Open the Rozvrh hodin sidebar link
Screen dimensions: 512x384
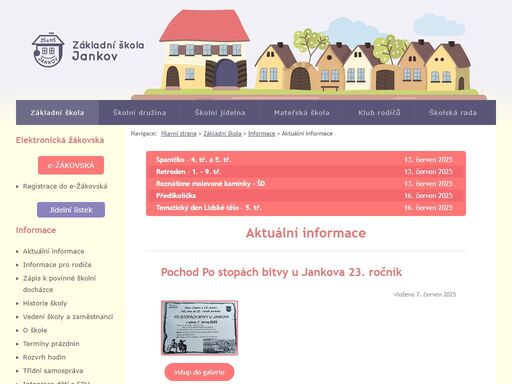click(x=44, y=357)
